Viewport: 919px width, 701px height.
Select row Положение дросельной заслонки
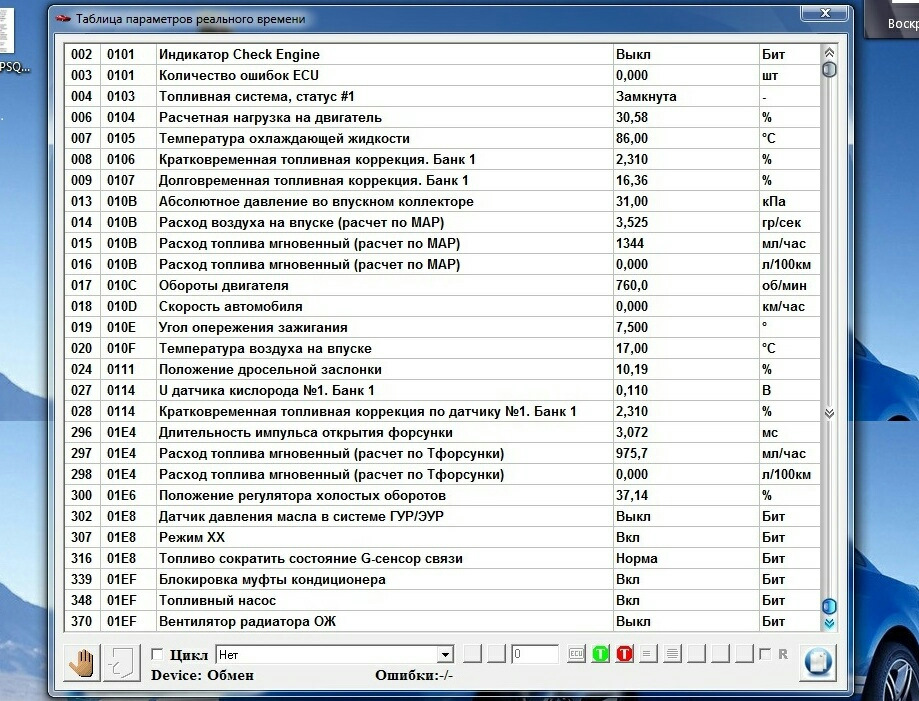[x=443, y=369]
